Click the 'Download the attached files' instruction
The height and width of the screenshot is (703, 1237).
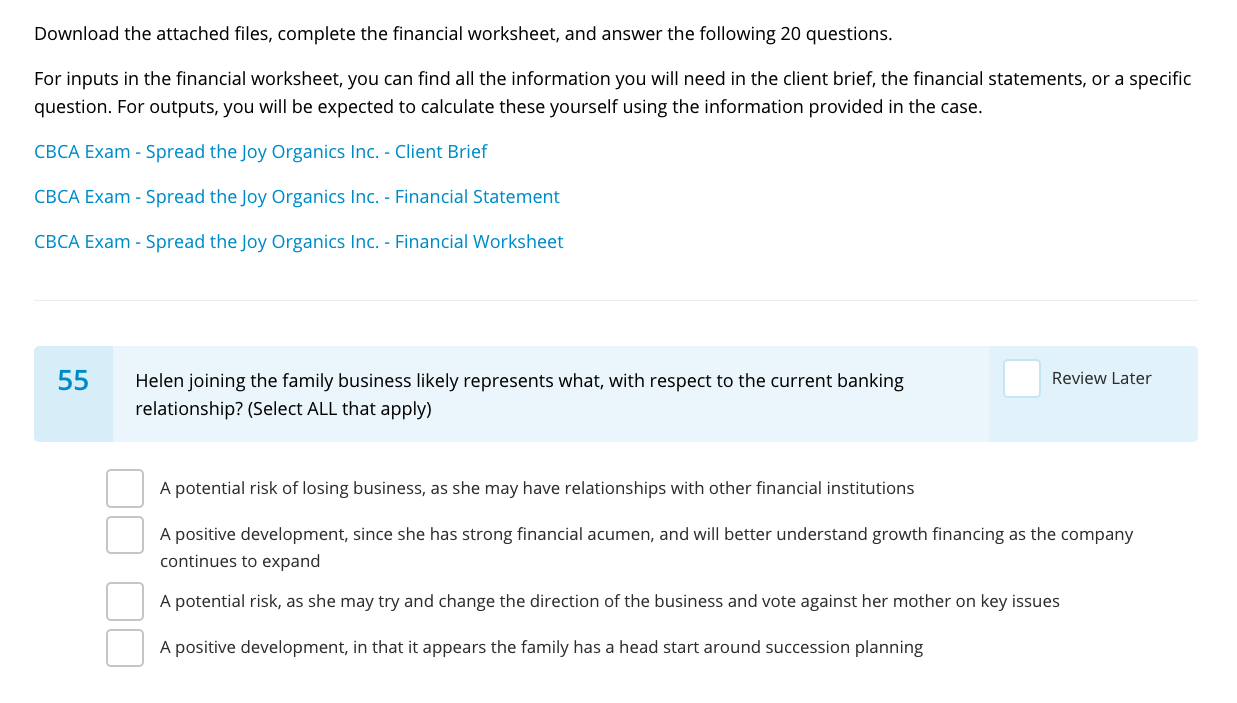[x=462, y=34]
